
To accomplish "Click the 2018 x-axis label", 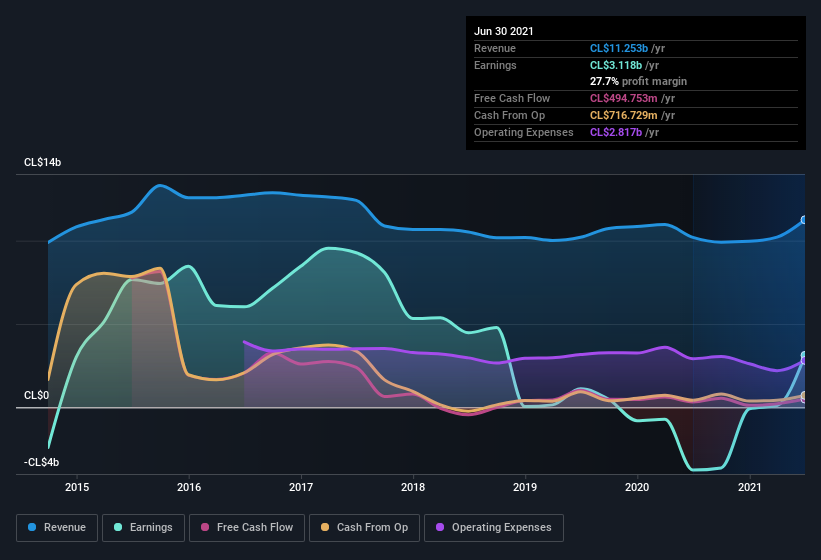I will point(413,487).
